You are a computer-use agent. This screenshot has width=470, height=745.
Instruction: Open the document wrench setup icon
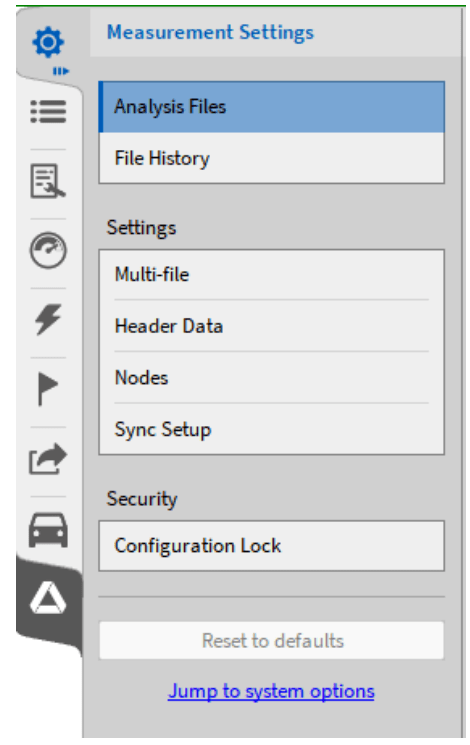pyautogui.click(x=48, y=181)
